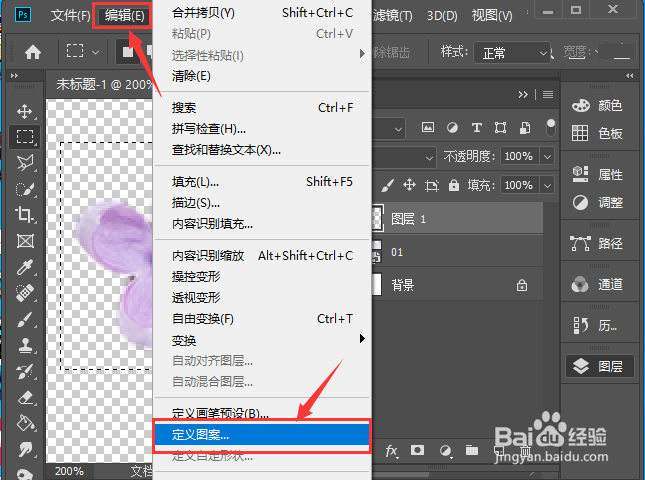Select the Quick Selection tool

click(25, 189)
